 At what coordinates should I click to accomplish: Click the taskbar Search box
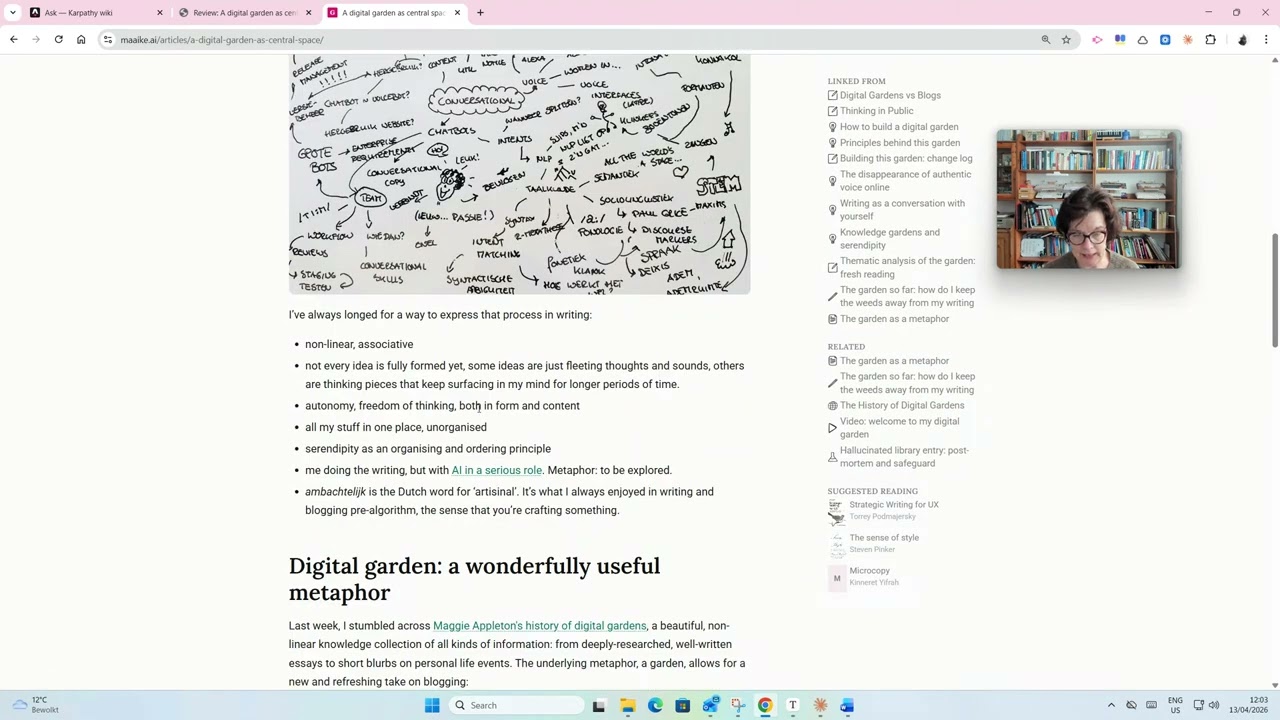click(515, 705)
